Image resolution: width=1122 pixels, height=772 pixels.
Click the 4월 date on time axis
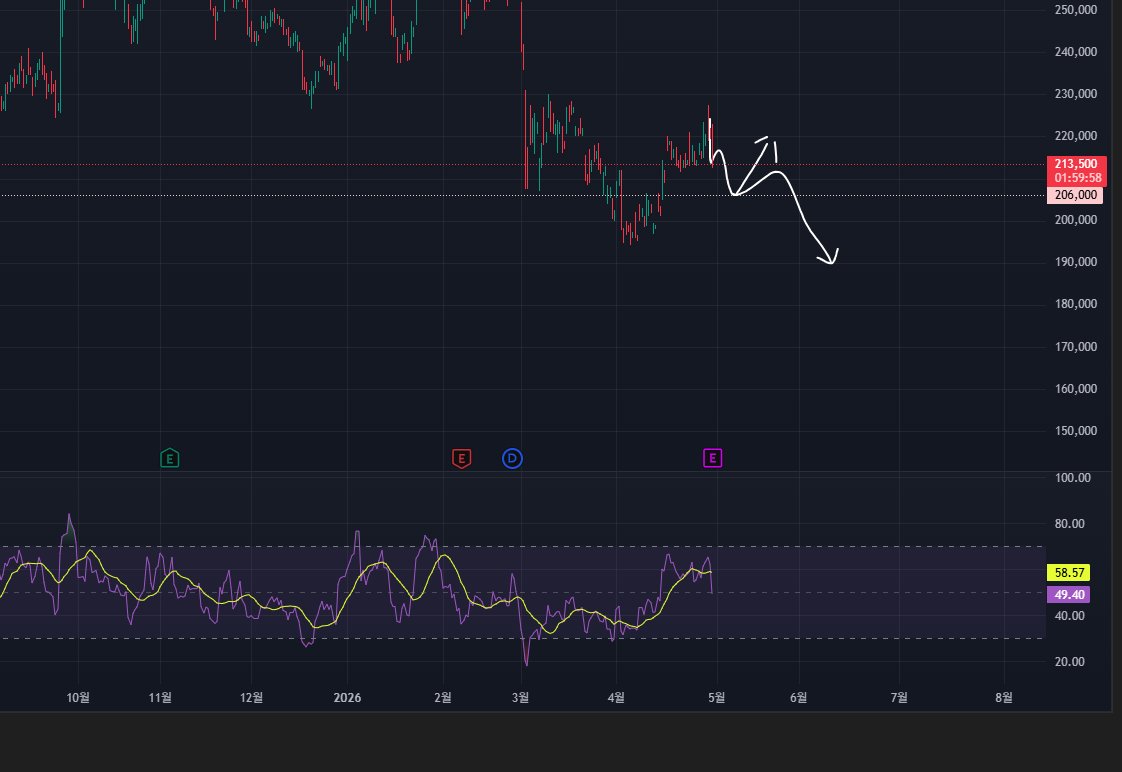coord(615,698)
